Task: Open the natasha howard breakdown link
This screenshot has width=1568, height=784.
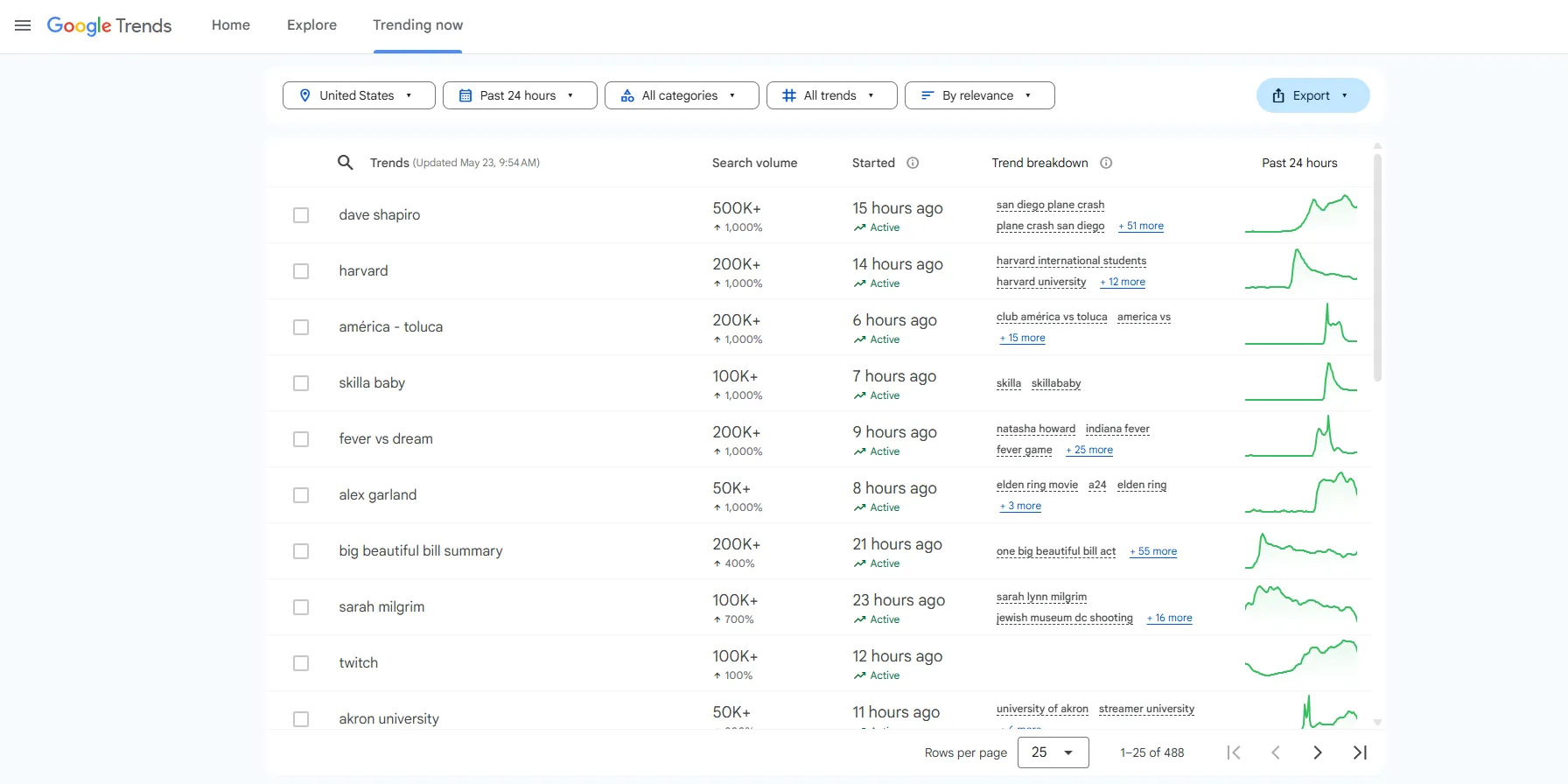Action: pos(1036,429)
